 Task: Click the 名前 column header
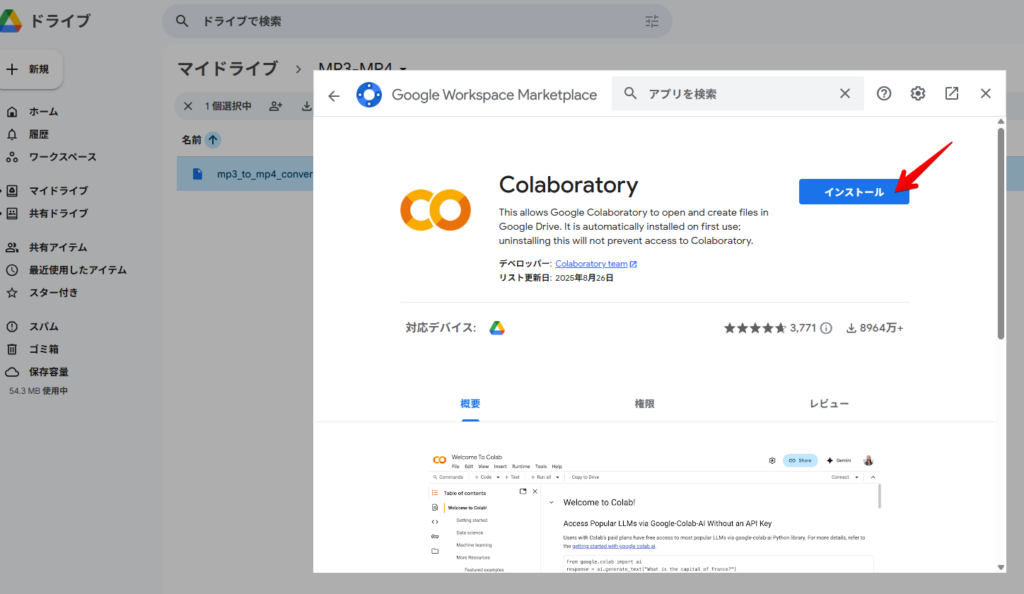(191, 140)
